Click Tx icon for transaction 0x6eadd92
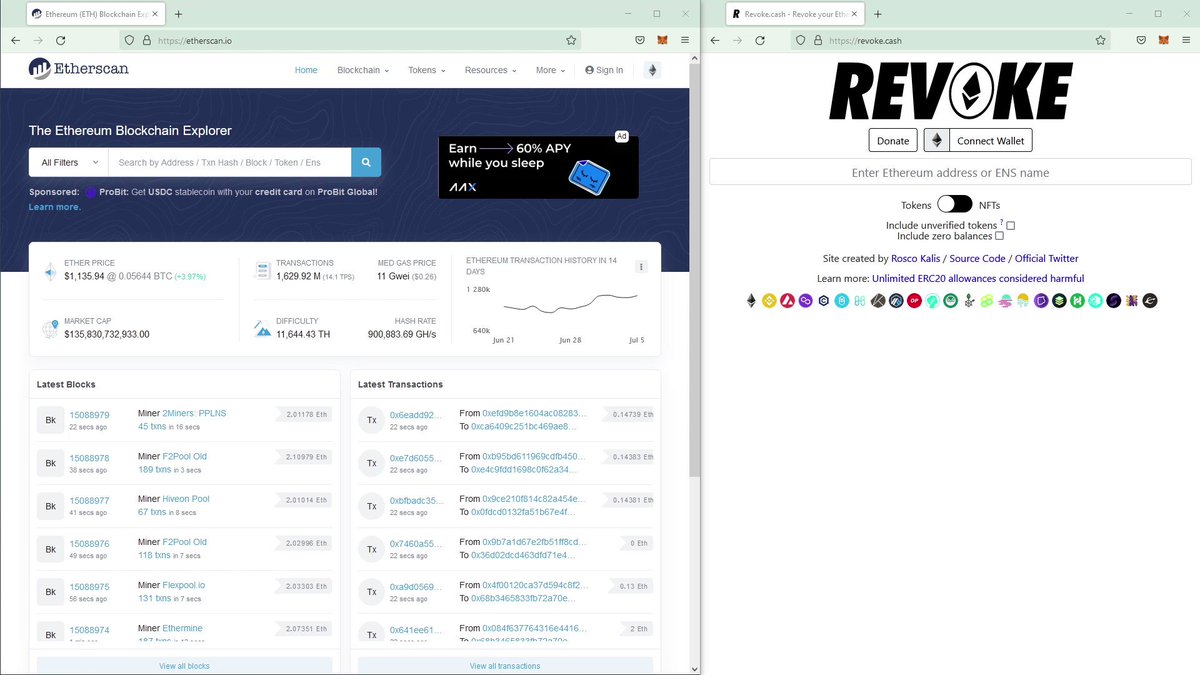Screen dimensions: 1200x675 click(372, 420)
